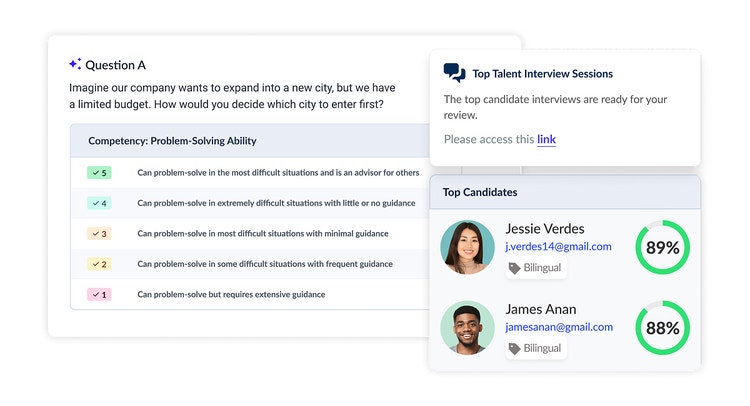Select the yellow score 2 check badge

99,264
